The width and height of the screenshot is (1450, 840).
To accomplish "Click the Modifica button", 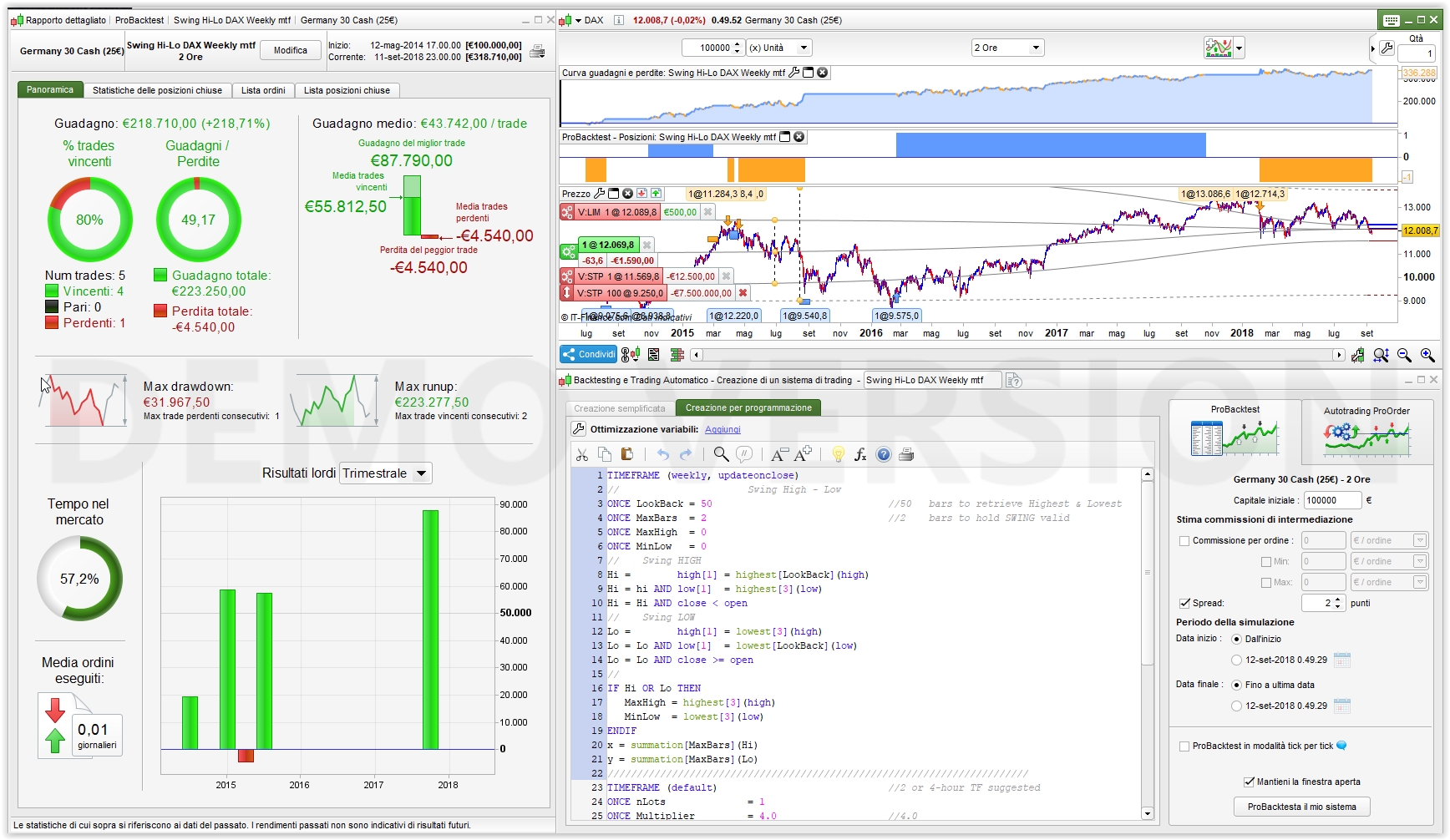I will [291, 51].
